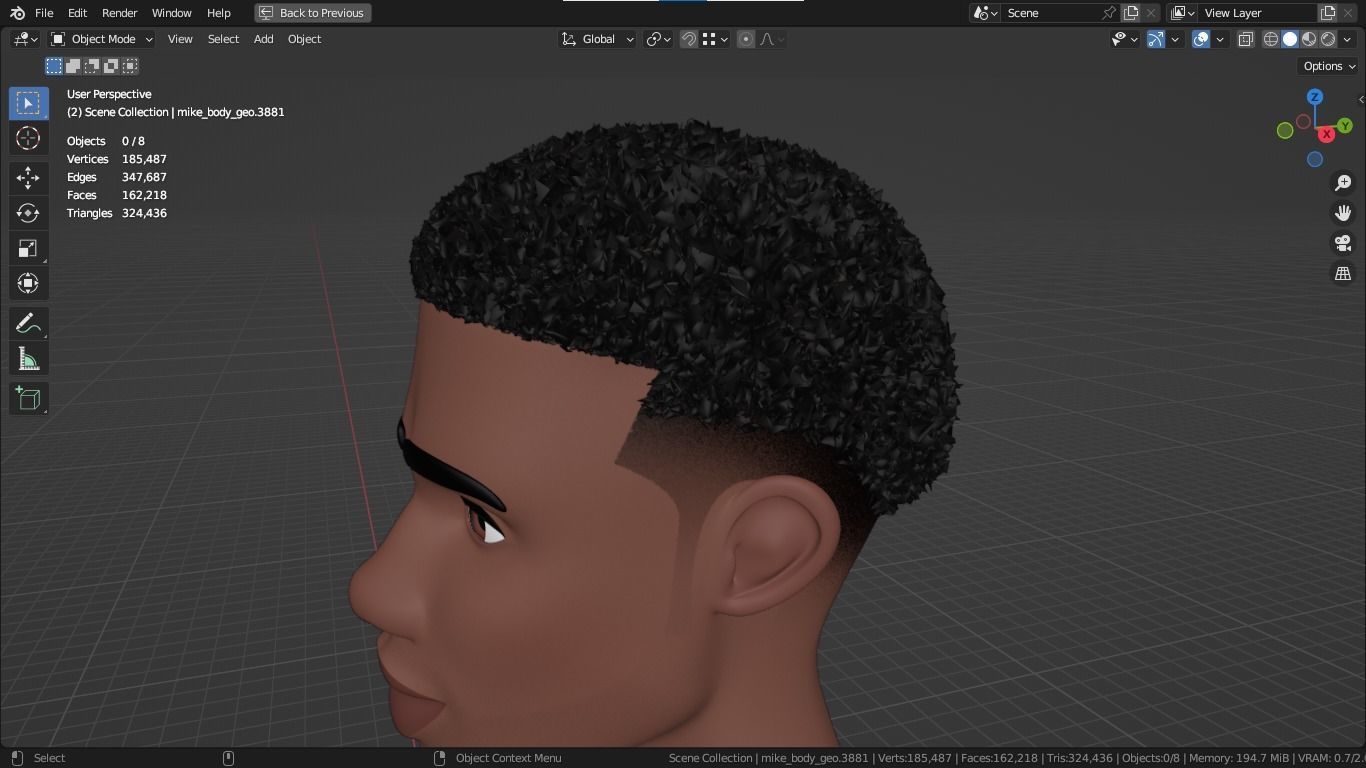
Task: Open gizmo options dropdown arrow
Action: (x=1175, y=39)
